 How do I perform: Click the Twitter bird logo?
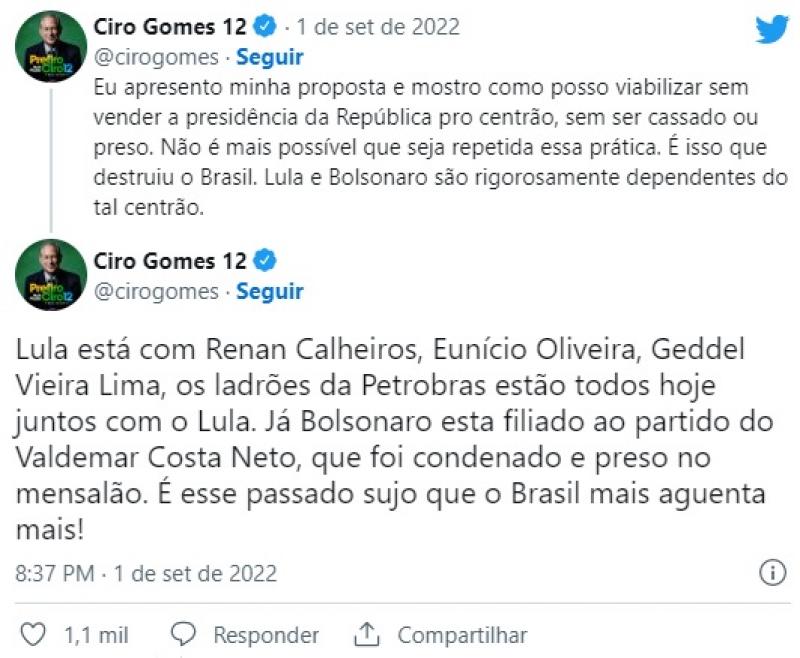click(771, 30)
